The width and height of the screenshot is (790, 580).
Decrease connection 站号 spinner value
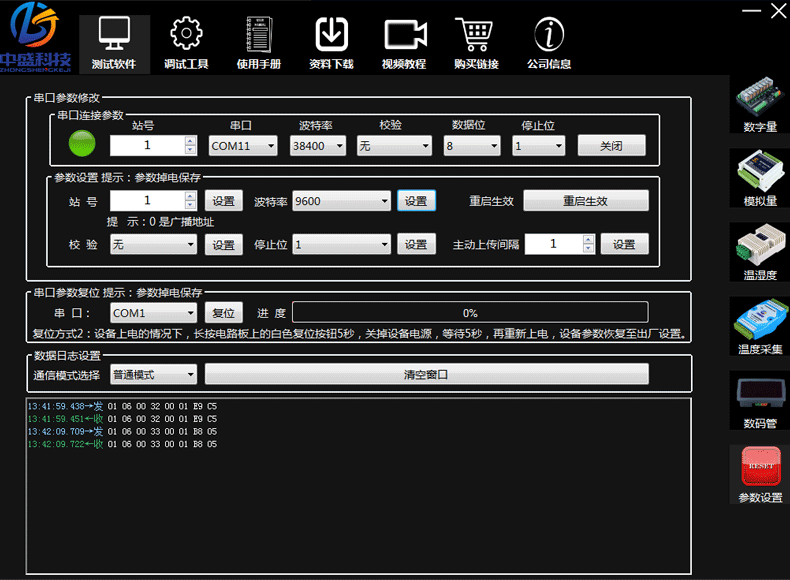click(190, 150)
